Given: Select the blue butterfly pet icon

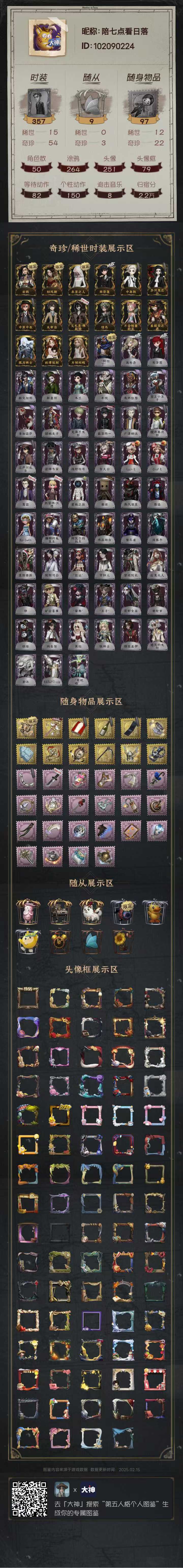Looking at the screenshot, I should coord(92,941).
